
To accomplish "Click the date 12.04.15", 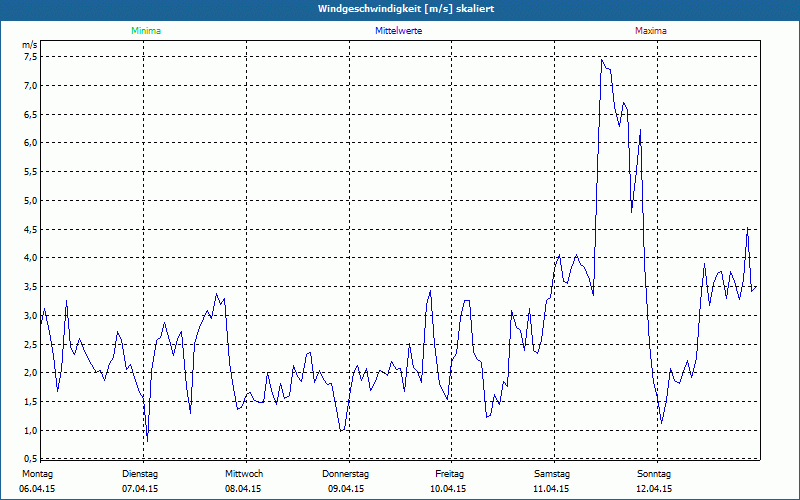I will (x=654, y=489).
